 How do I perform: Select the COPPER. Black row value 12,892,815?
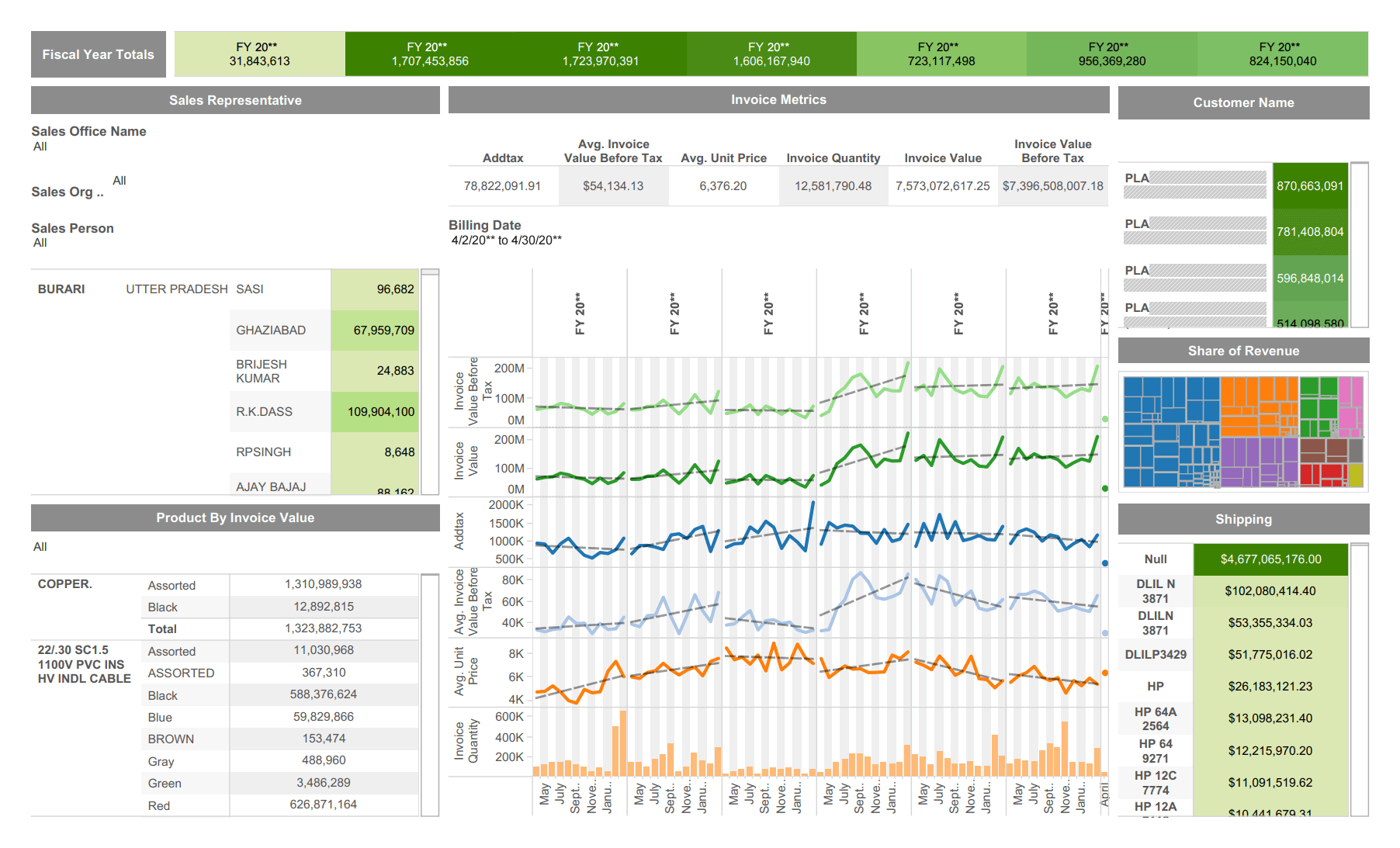(x=324, y=607)
